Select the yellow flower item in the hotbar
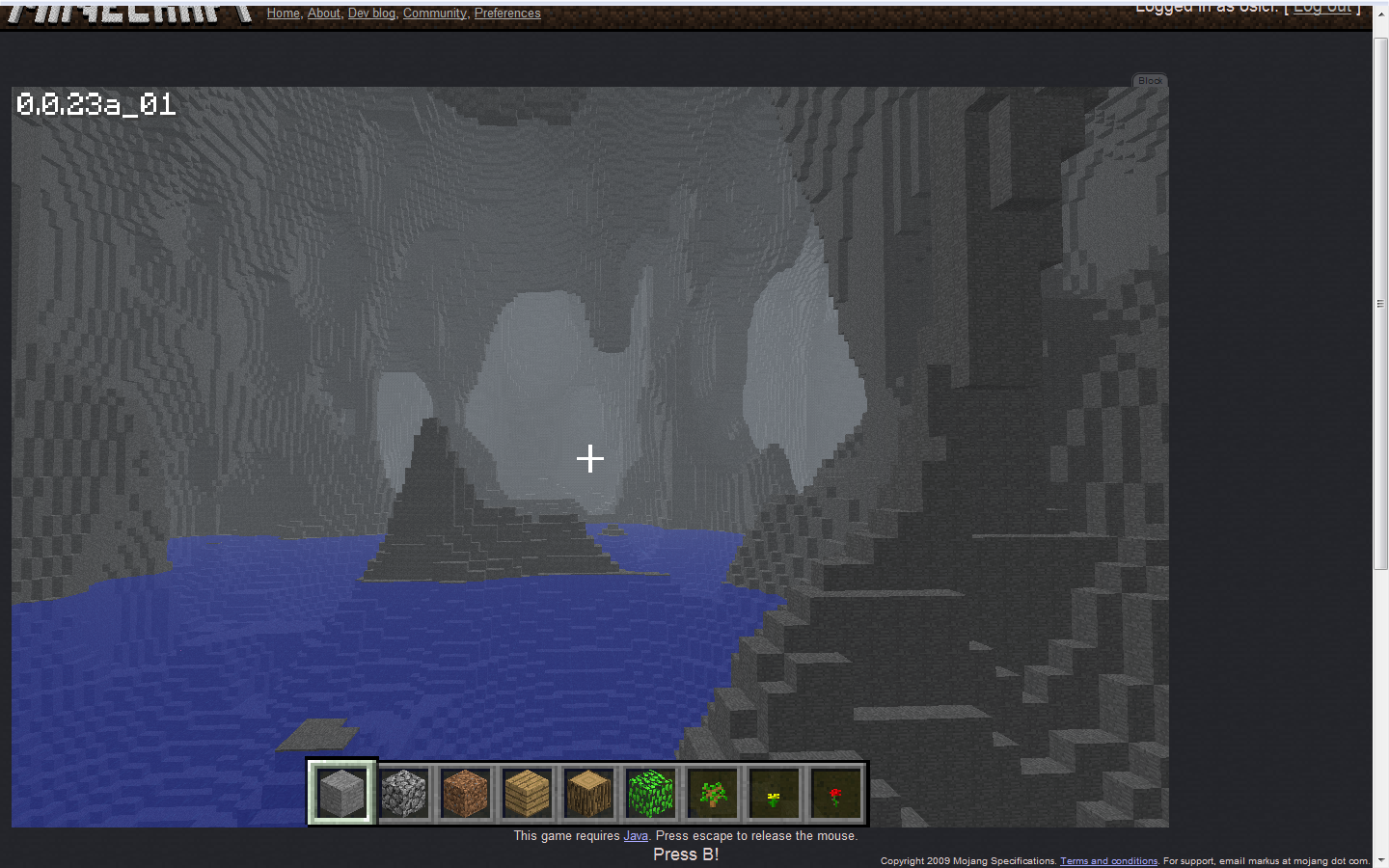This screenshot has height=868, width=1389. [774, 793]
